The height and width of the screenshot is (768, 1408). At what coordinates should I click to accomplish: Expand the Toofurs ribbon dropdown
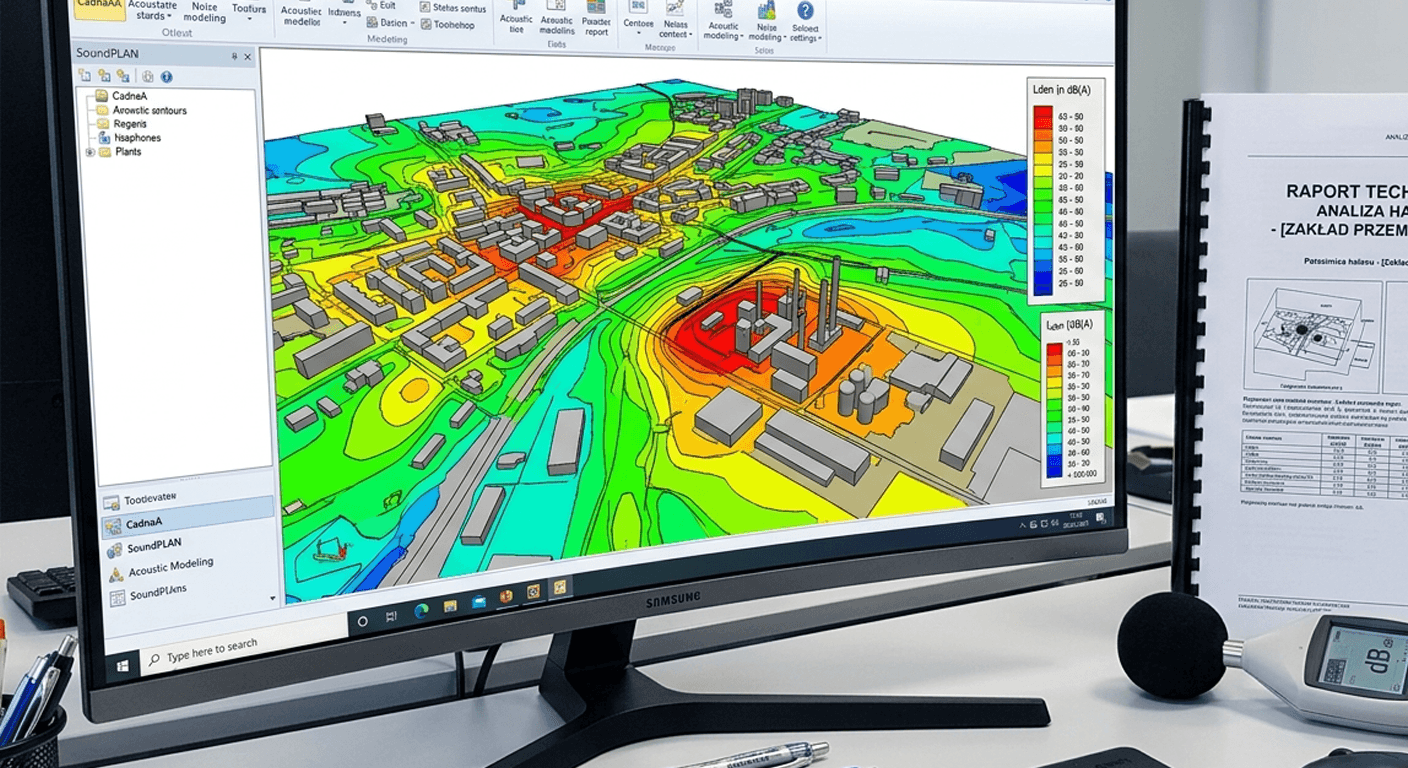point(249,12)
